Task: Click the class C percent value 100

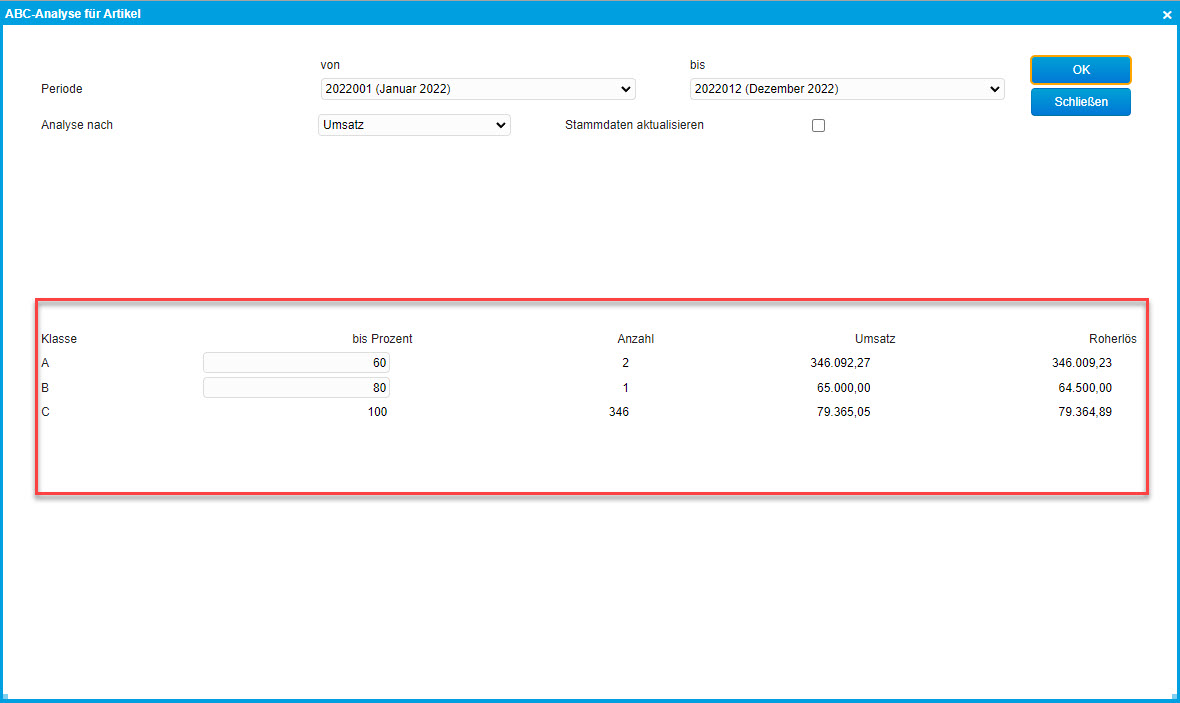Action: click(376, 411)
